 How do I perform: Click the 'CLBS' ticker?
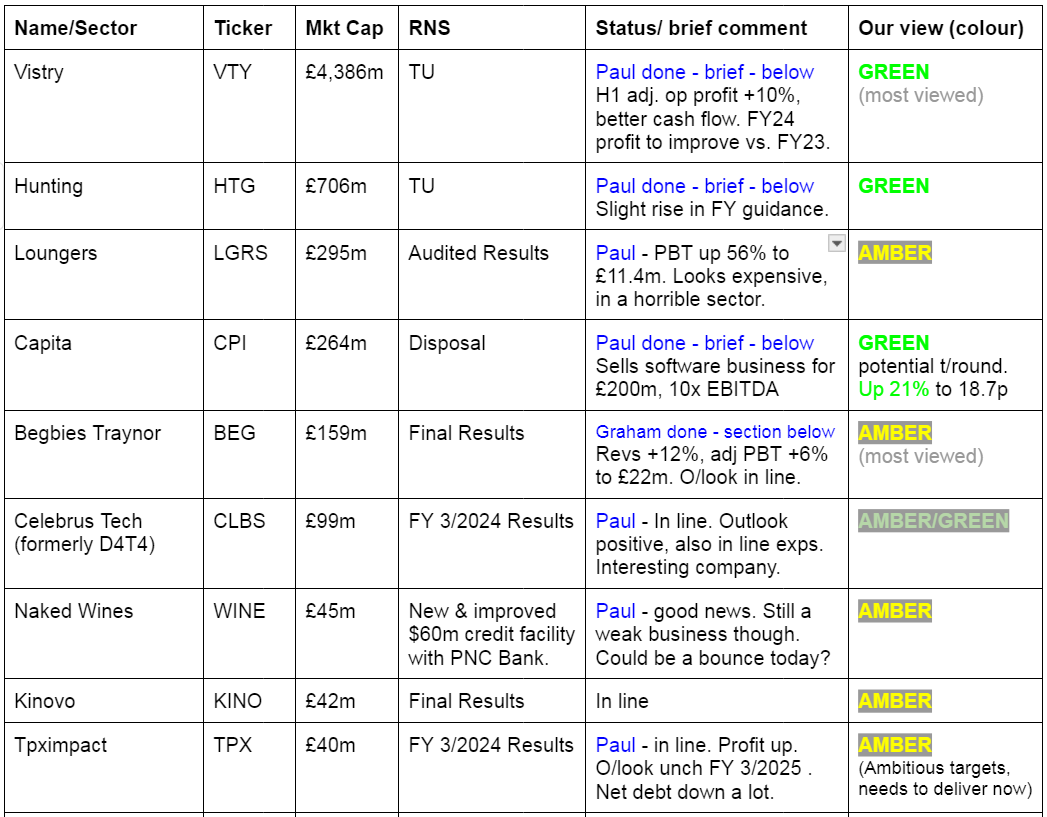pyautogui.click(x=239, y=521)
